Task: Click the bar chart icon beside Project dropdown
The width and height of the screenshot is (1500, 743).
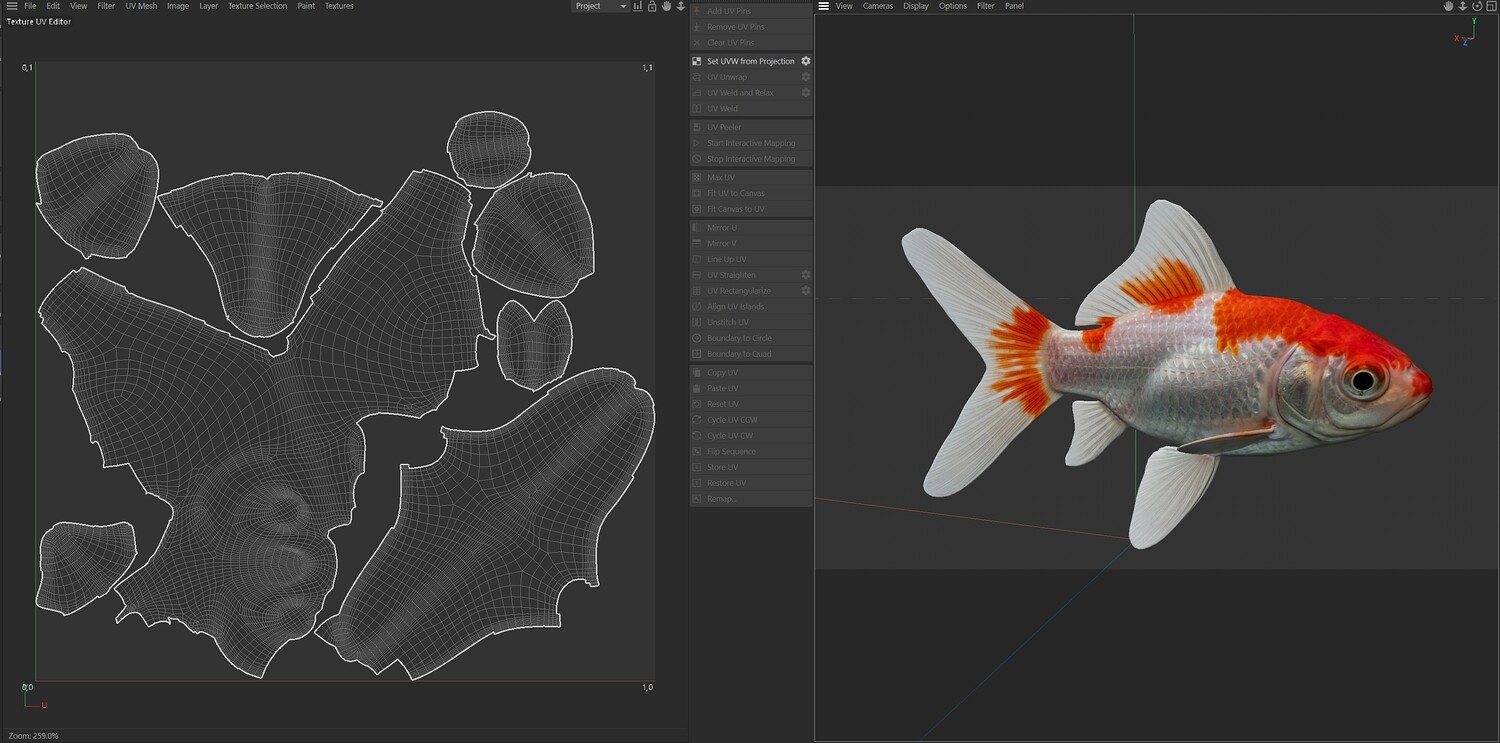Action: tap(638, 6)
